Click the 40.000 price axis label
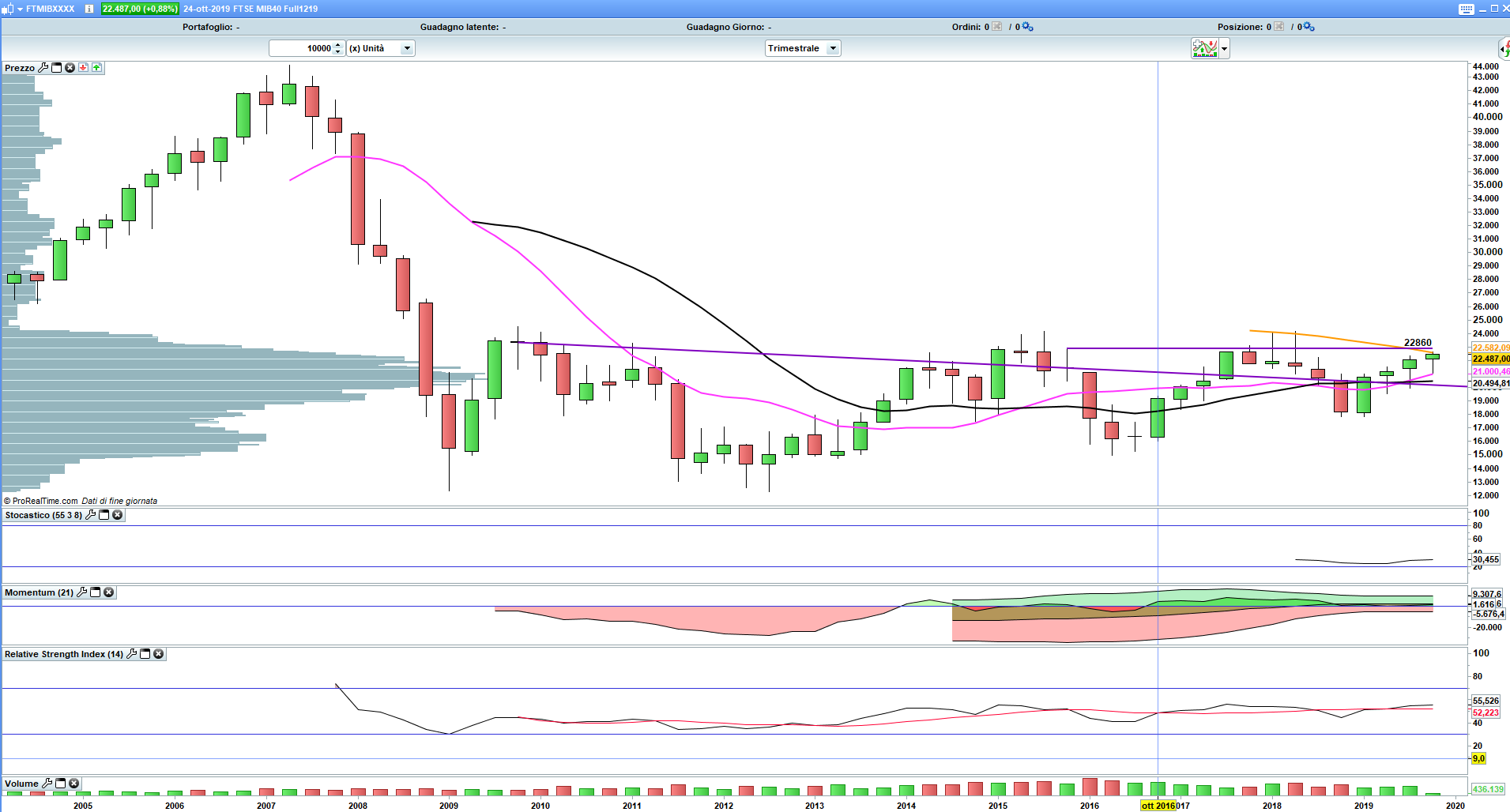1510x812 pixels. coord(1487,117)
